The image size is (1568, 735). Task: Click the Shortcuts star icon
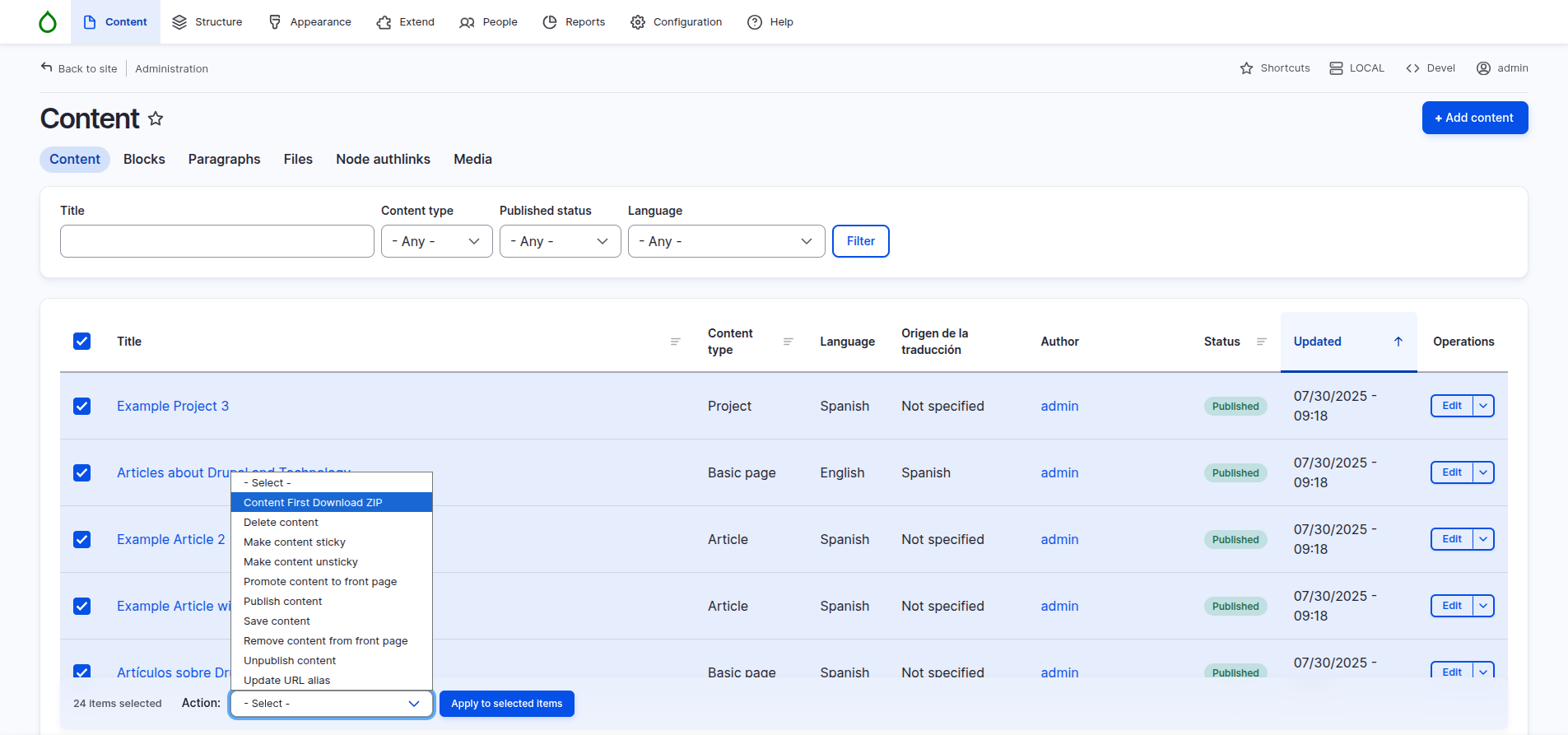[1246, 68]
